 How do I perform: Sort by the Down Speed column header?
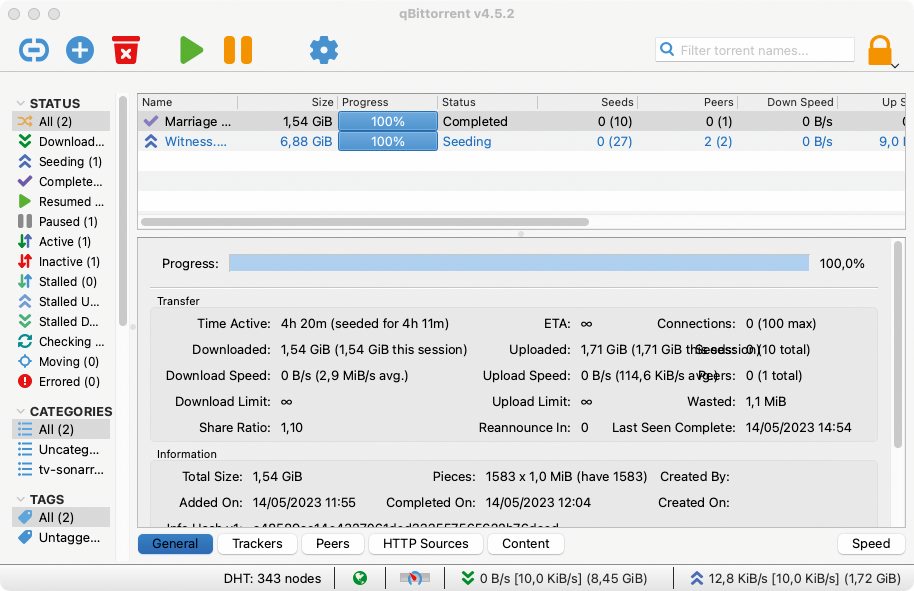tap(788, 102)
